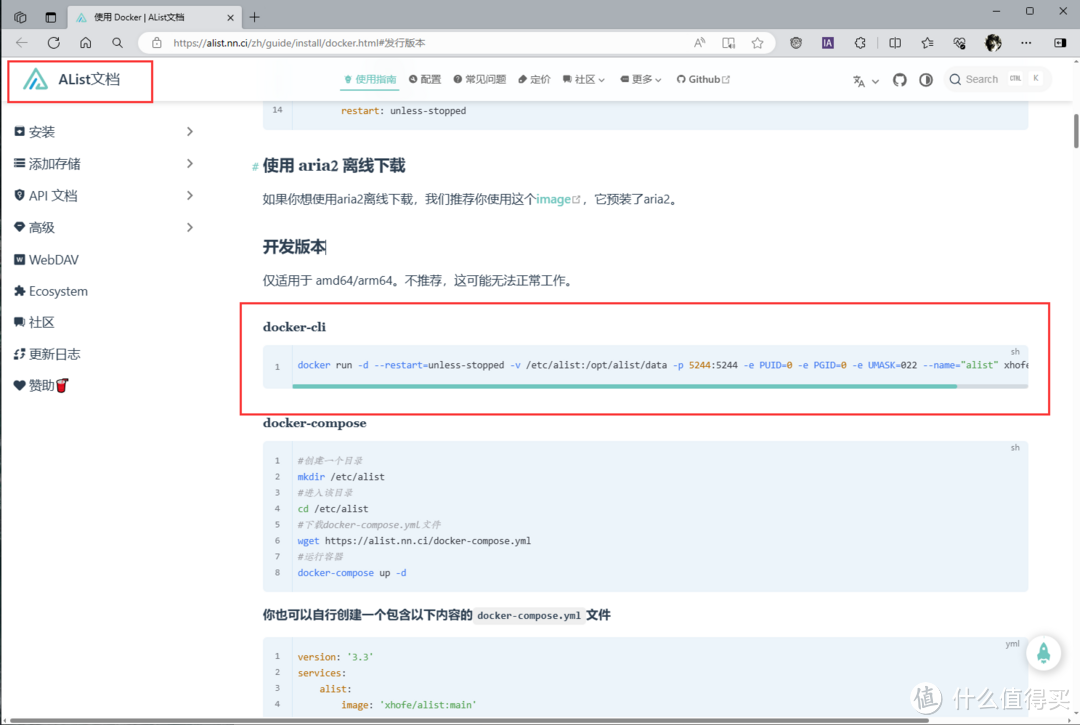This screenshot has width=1080, height=725.
Task: Open the 社区 navbar dropdown
Action: 584,79
